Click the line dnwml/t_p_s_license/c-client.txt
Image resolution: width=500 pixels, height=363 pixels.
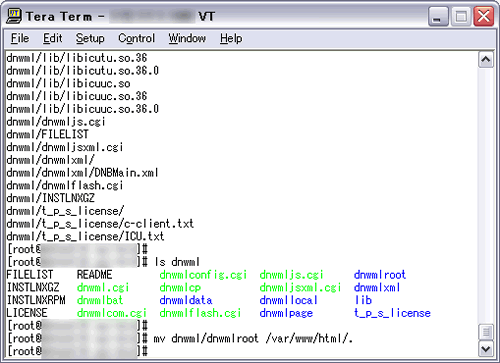point(100,224)
